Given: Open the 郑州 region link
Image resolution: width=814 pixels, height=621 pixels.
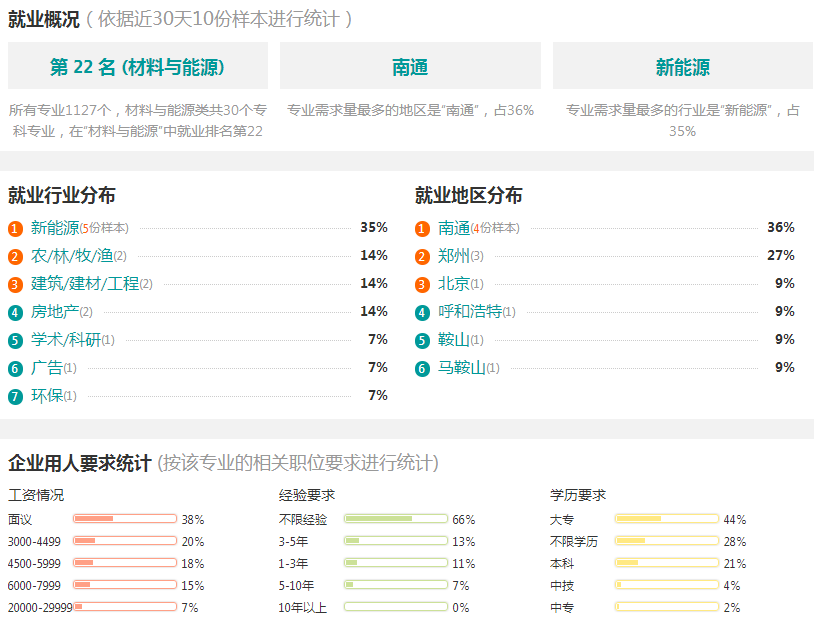Looking at the screenshot, I should coord(454,255).
